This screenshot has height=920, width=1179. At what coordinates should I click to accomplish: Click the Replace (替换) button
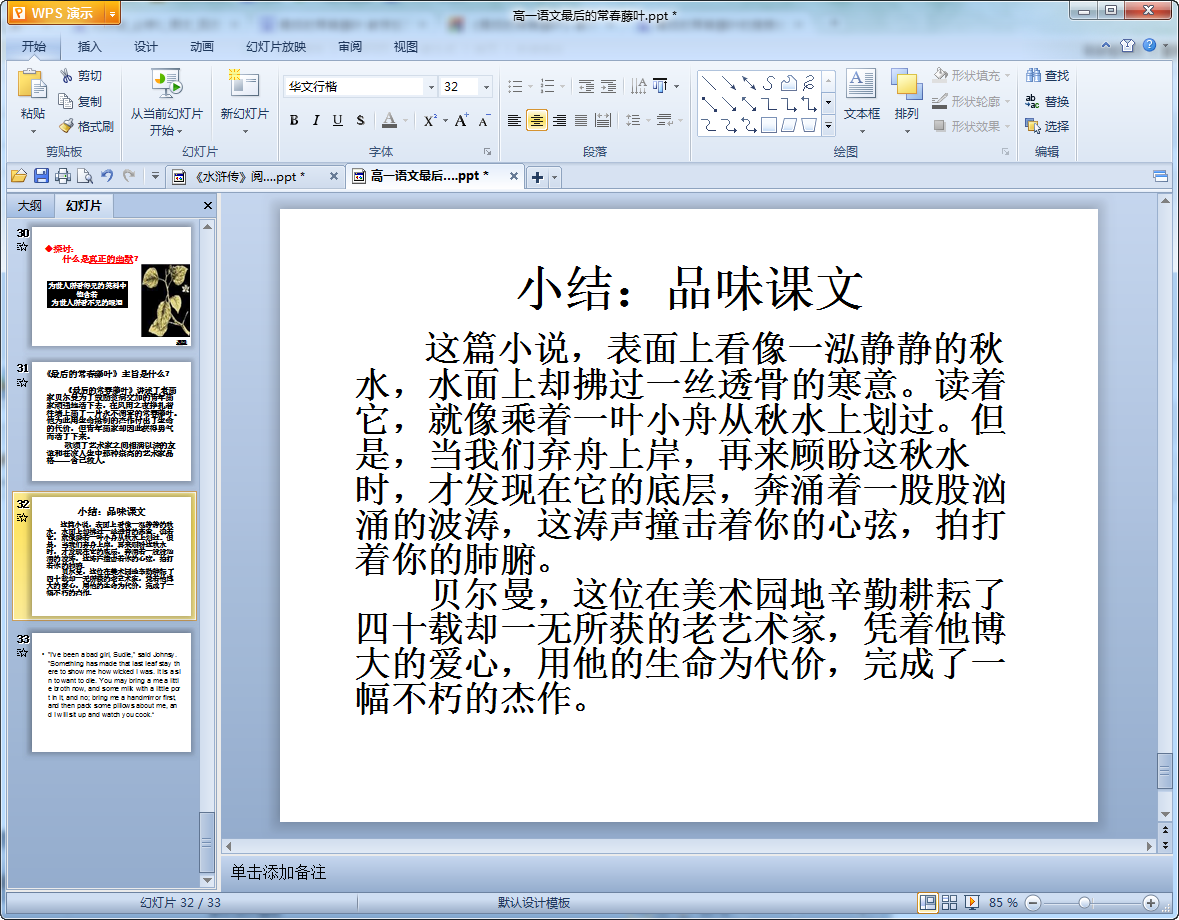[x=1047, y=101]
